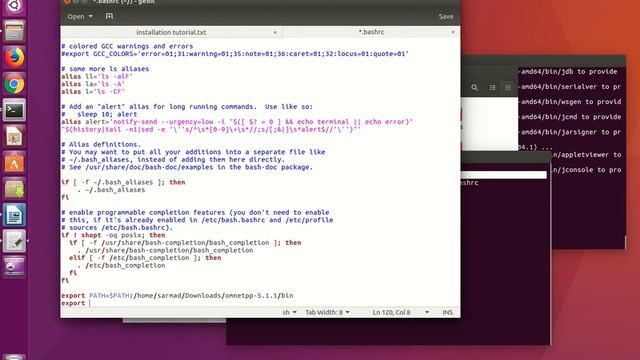Click 'appletviewer' line in the terminal
Image resolution: width=640 pixels, height=360 pixels.
coord(587,155)
